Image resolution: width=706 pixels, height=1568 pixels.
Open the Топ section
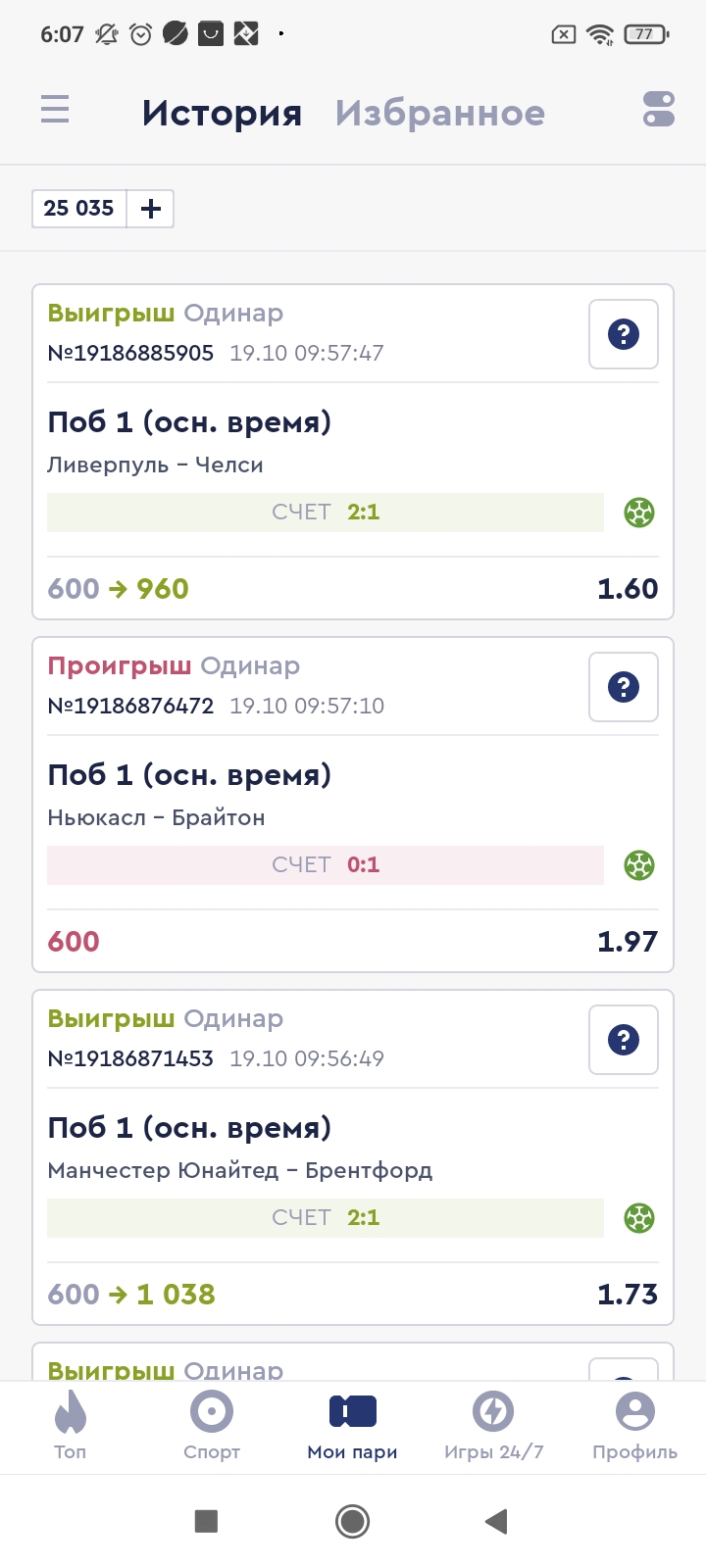(x=71, y=1424)
